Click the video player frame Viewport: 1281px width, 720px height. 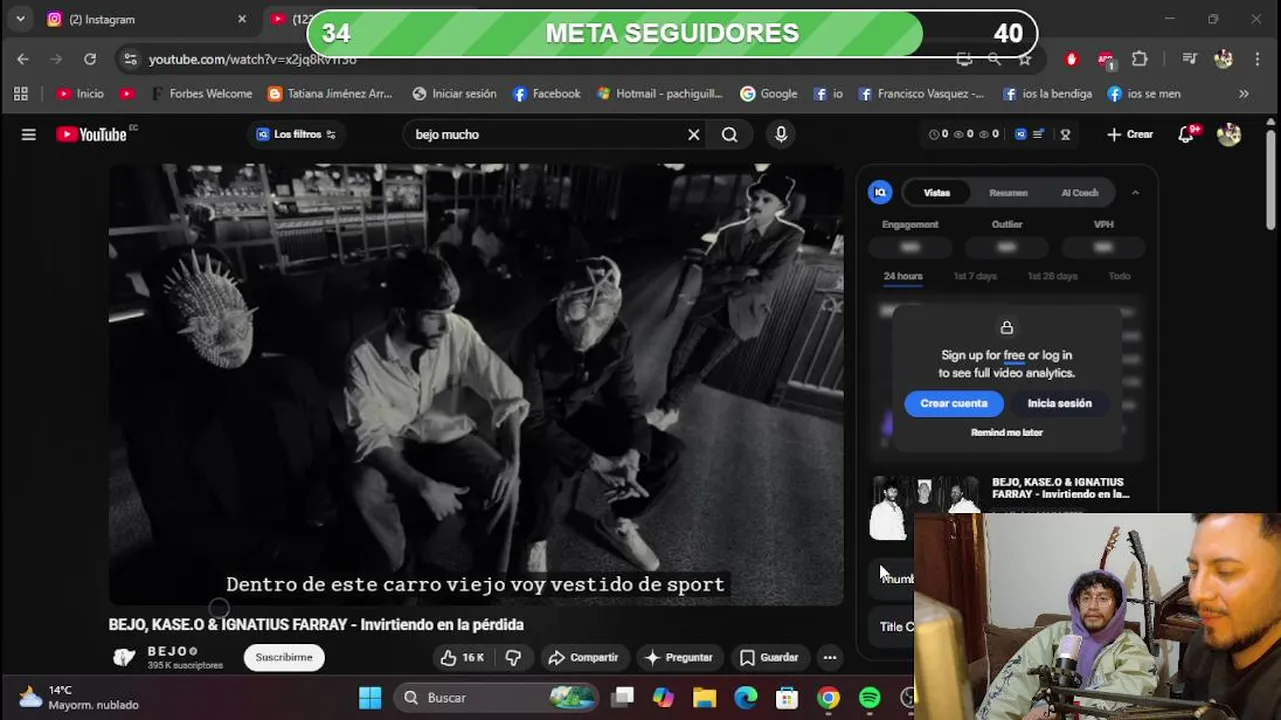point(476,385)
